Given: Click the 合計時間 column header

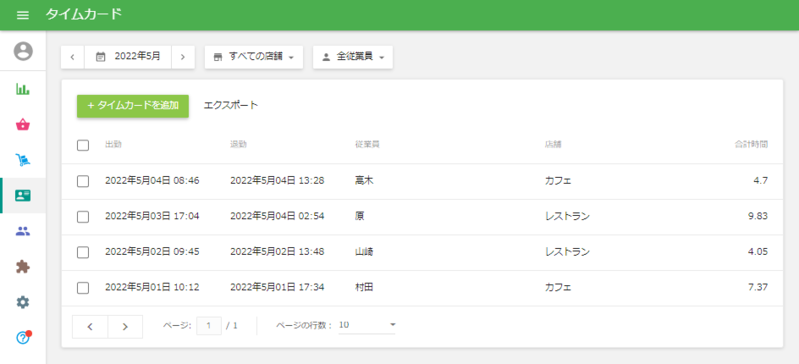Looking at the screenshot, I should point(751,144).
